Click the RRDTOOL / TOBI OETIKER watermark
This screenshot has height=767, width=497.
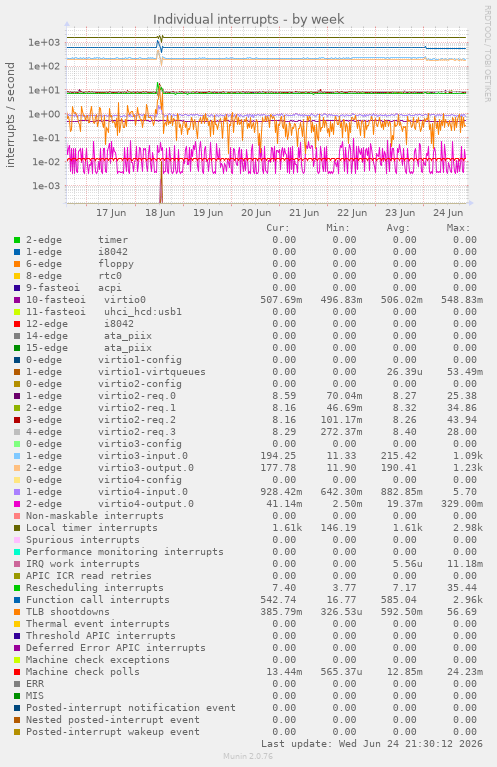pos(487,54)
